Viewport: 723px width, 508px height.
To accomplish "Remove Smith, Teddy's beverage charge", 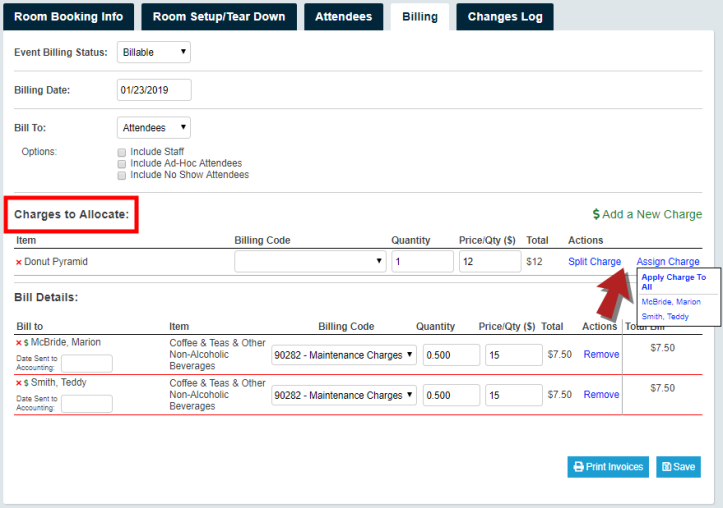I will tap(601, 395).
